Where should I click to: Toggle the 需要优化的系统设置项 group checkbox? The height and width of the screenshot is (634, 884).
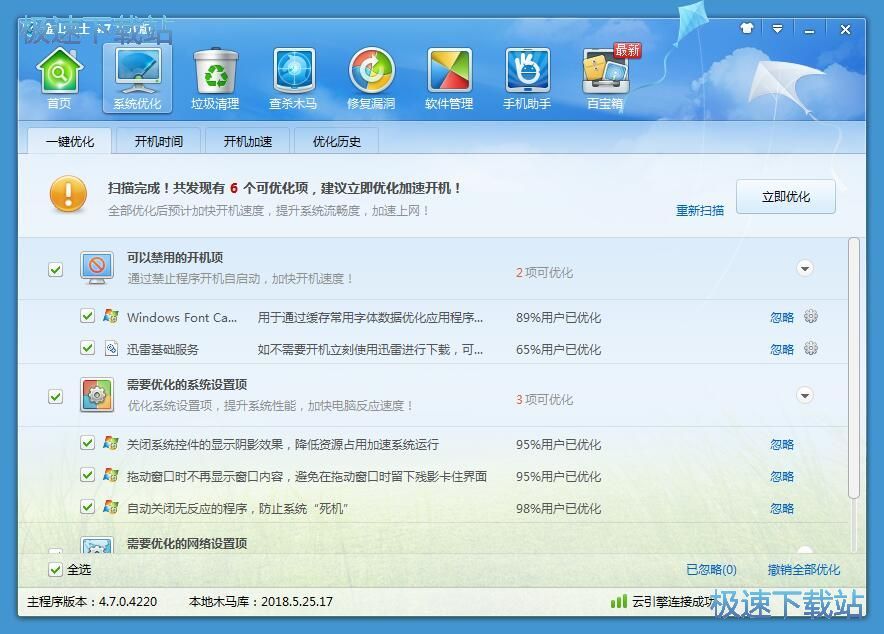coord(55,397)
